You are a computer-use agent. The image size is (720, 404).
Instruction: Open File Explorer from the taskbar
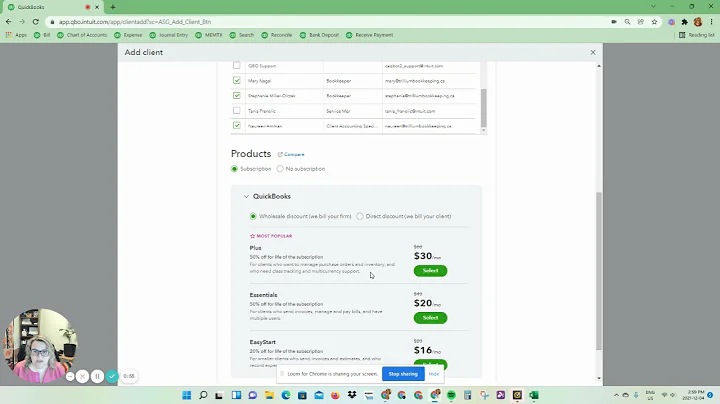269,395
